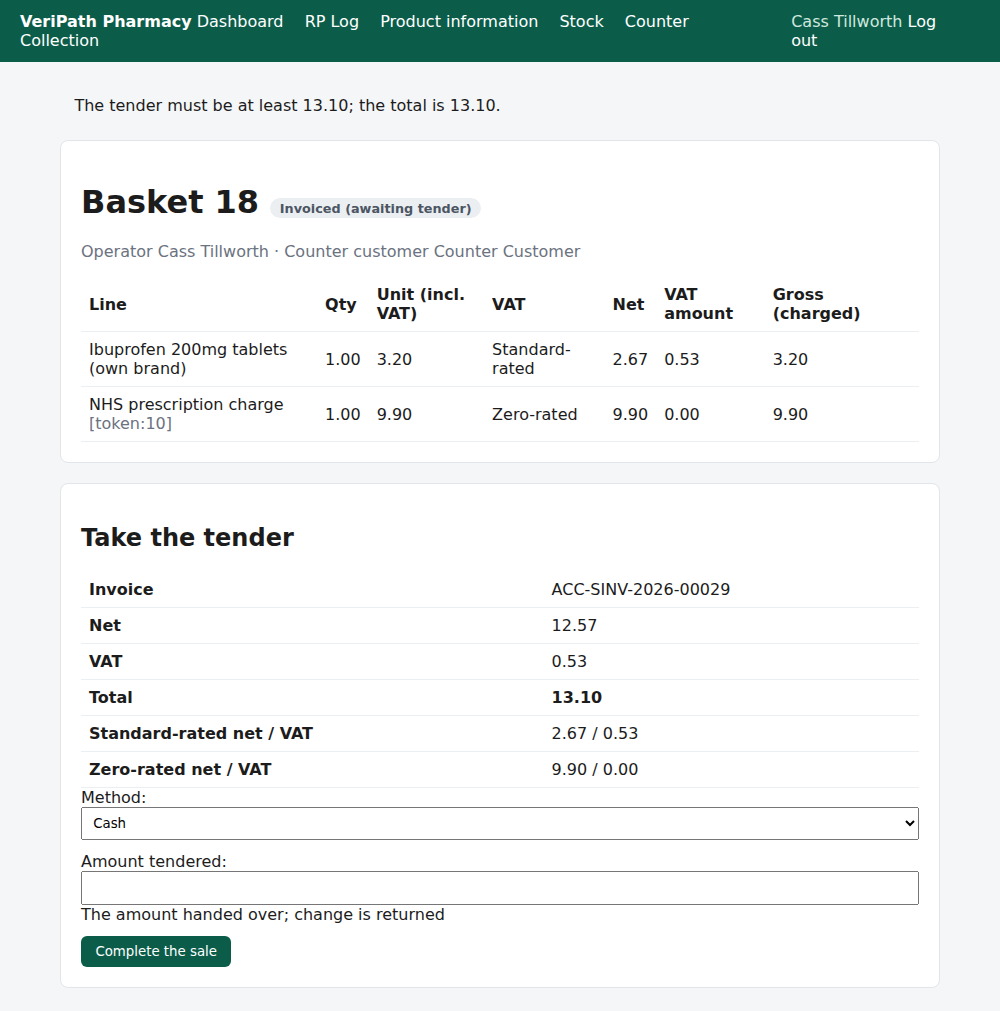Click the bold Total value 13.10
Viewport: 1000px width, 1011px height.
pyautogui.click(x=576, y=697)
